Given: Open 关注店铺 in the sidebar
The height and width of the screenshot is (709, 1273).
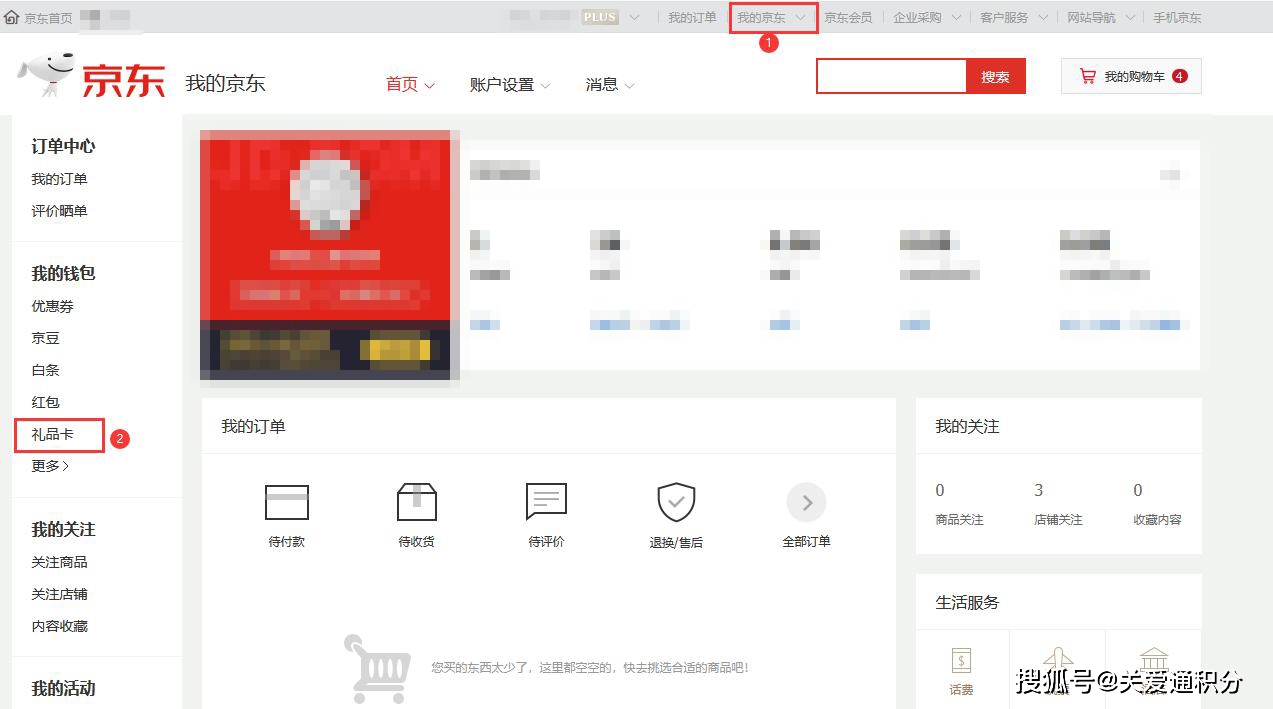Looking at the screenshot, I should click(x=59, y=594).
